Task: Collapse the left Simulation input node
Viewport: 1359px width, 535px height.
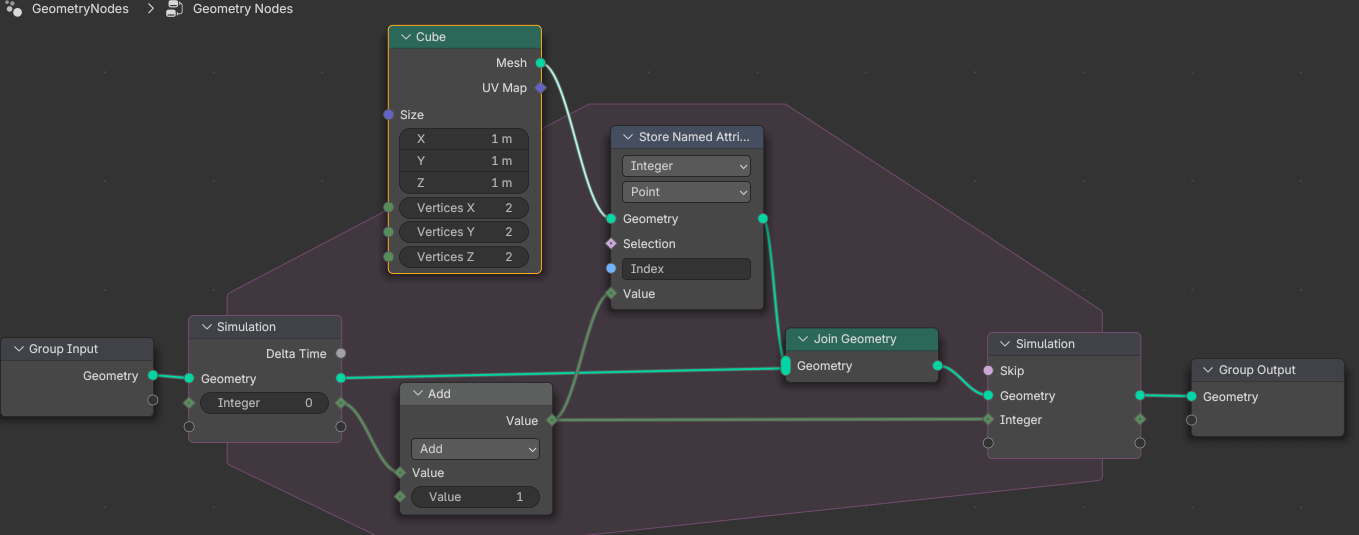Action: click(206, 327)
